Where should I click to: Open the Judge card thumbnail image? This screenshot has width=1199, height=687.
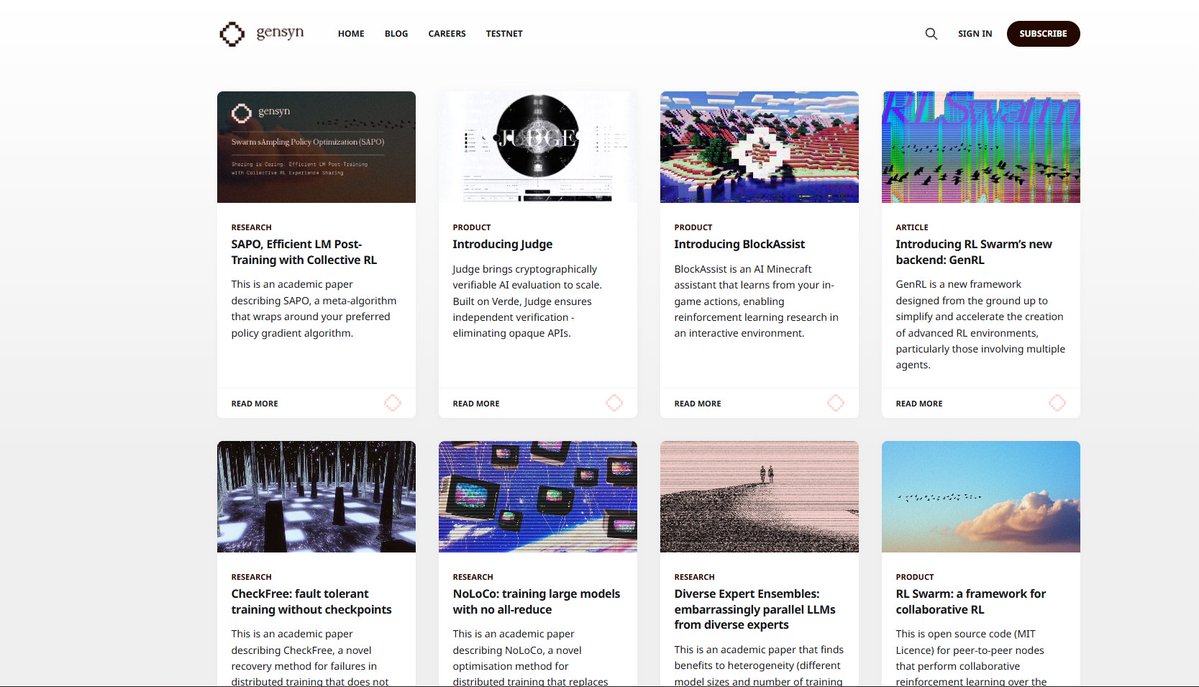tap(538, 147)
